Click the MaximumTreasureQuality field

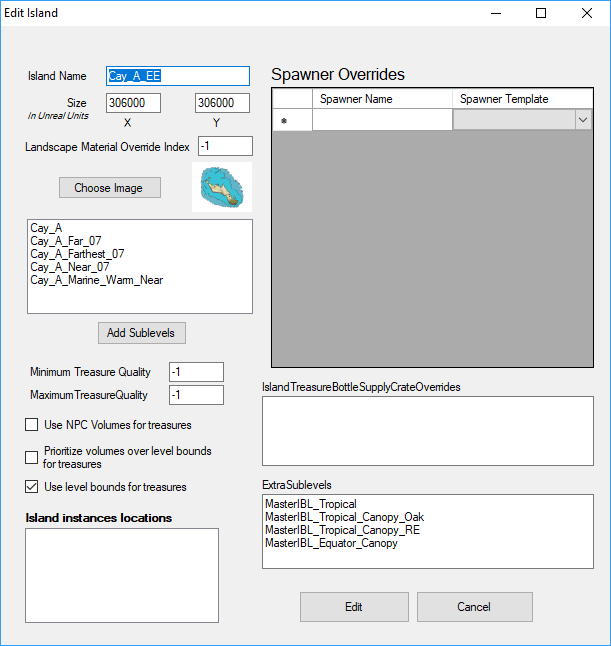(x=196, y=395)
